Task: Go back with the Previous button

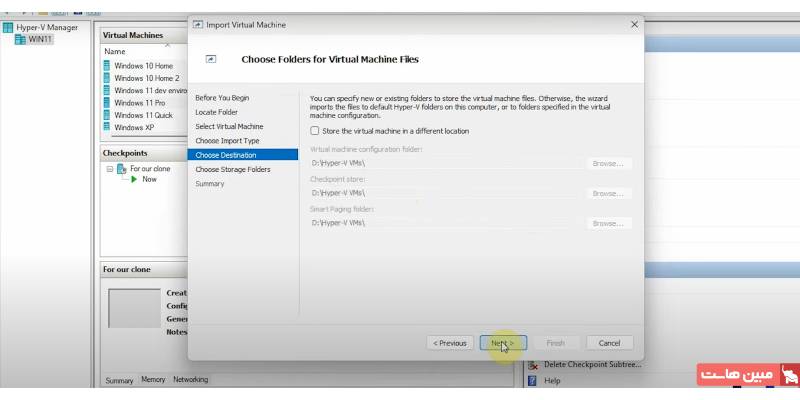Action: coord(449,343)
